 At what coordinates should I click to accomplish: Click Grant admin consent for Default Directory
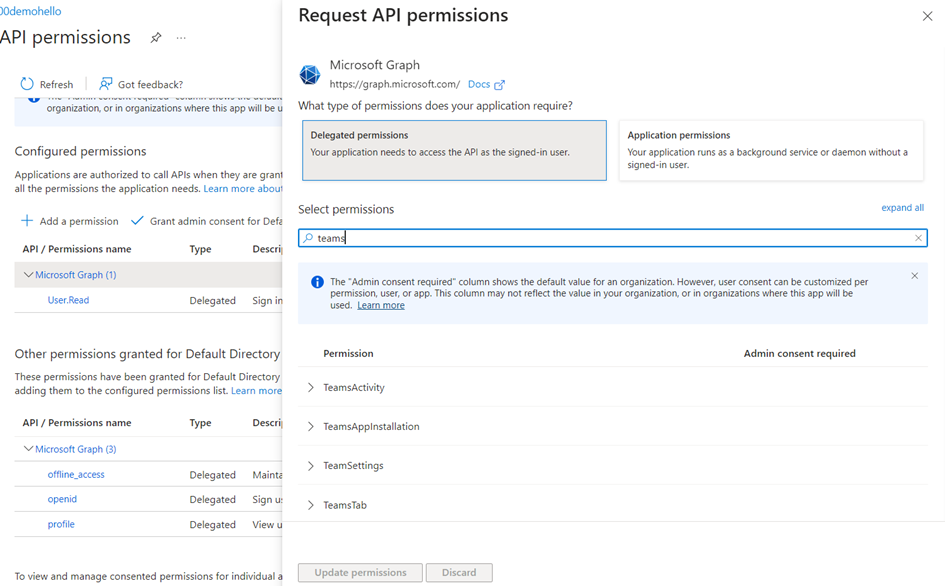(207, 221)
